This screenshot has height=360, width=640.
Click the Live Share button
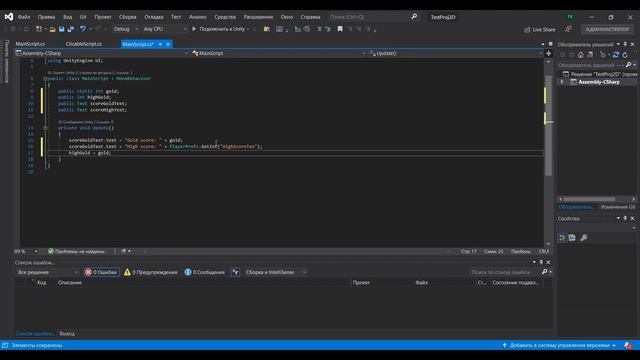(539, 29)
